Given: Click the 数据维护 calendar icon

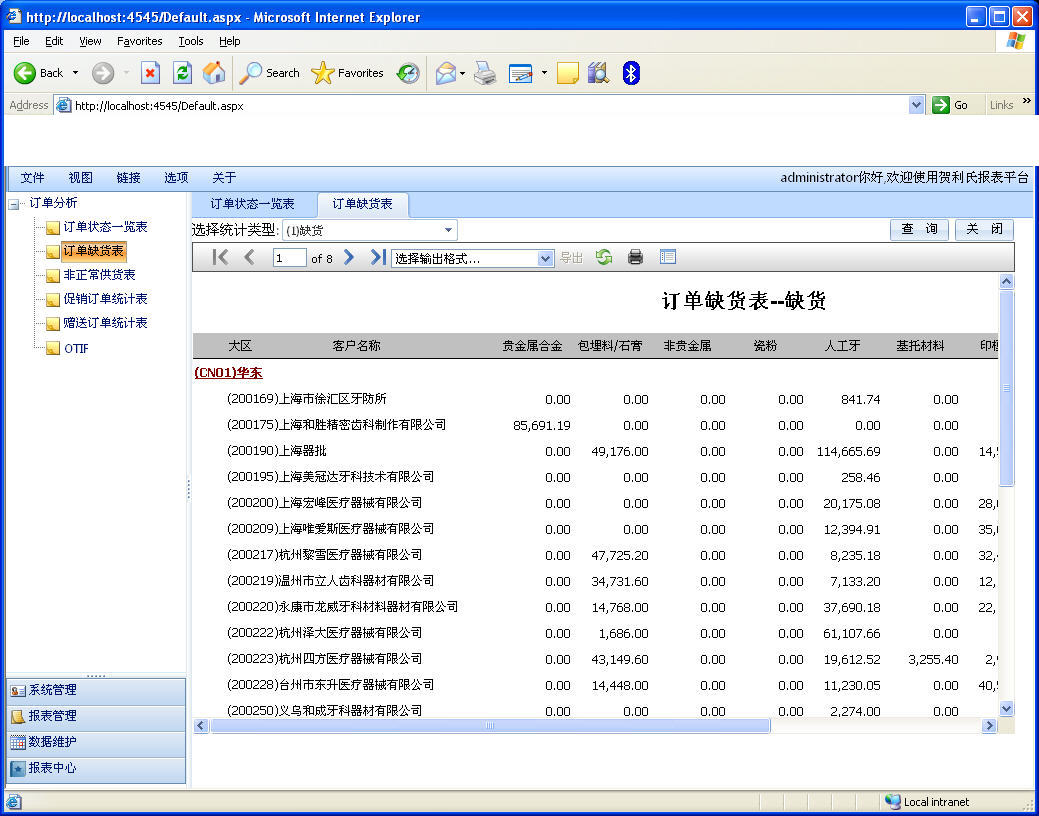Looking at the screenshot, I should pos(18,742).
